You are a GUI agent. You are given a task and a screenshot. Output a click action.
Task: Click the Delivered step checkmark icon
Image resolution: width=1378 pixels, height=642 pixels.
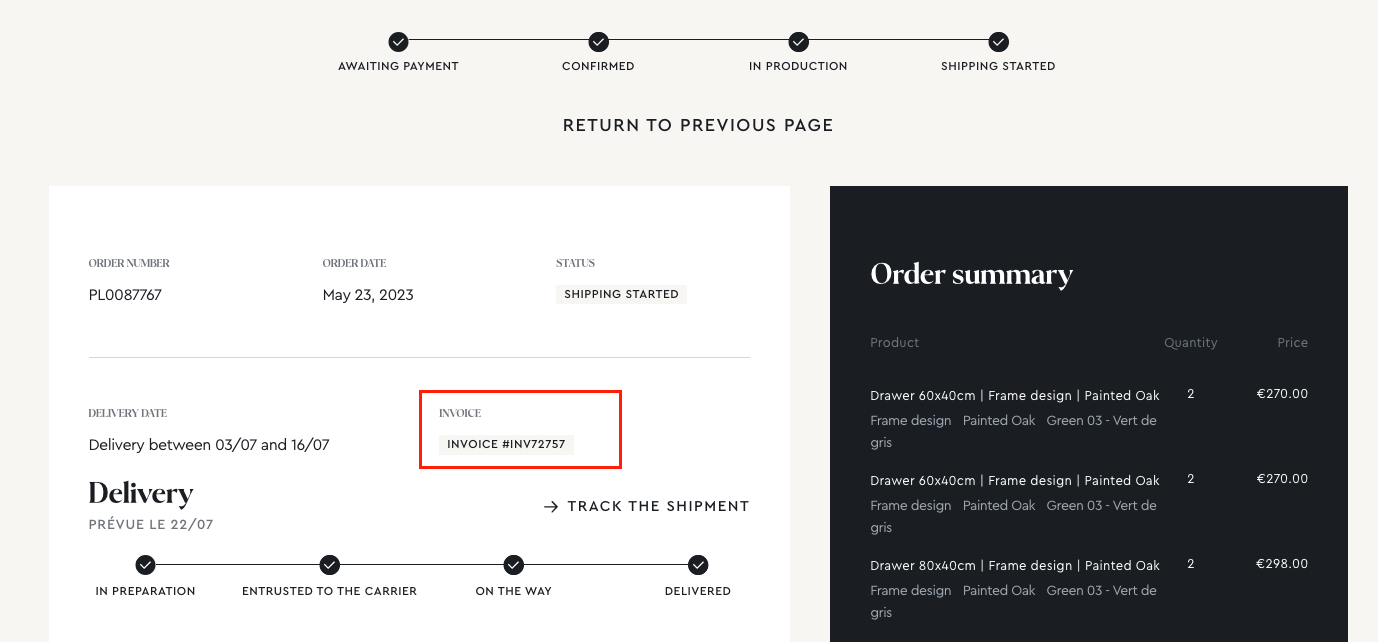698,565
